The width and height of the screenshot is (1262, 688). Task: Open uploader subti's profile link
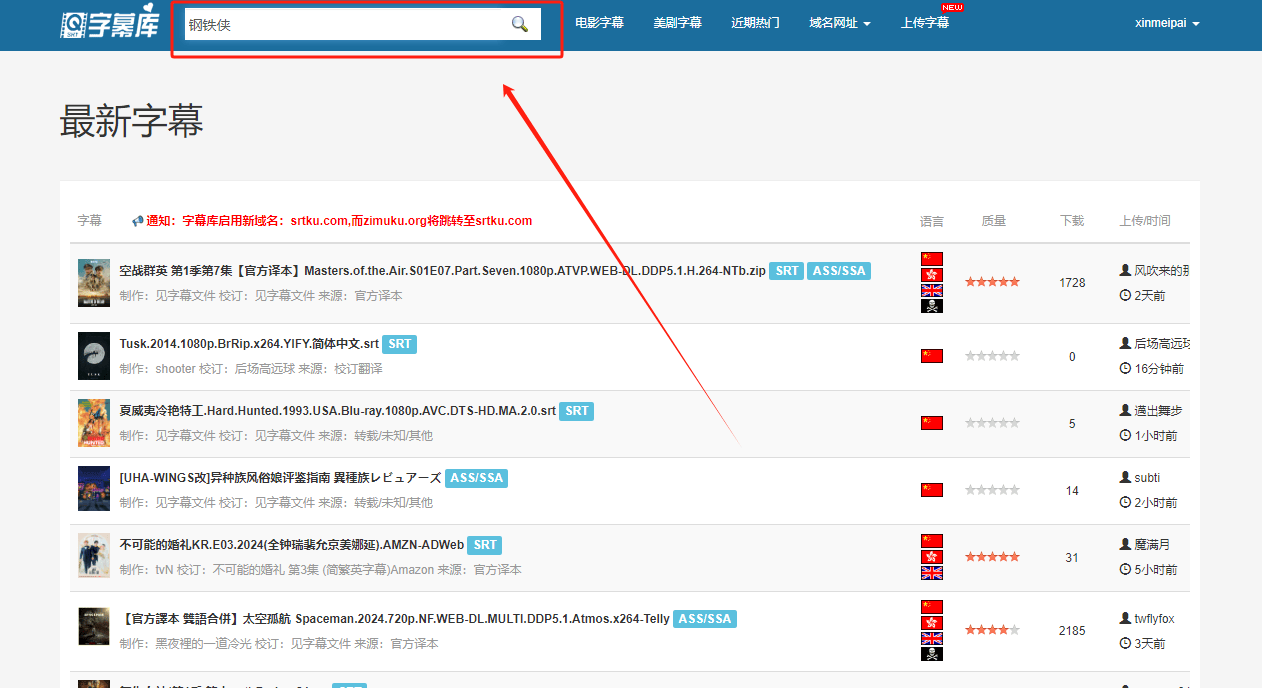pyautogui.click(x=1146, y=478)
